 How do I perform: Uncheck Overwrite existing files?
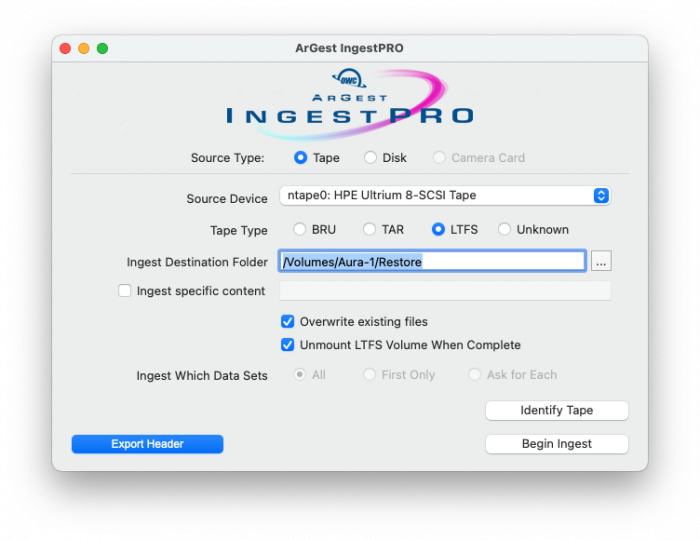coord(288,322)
